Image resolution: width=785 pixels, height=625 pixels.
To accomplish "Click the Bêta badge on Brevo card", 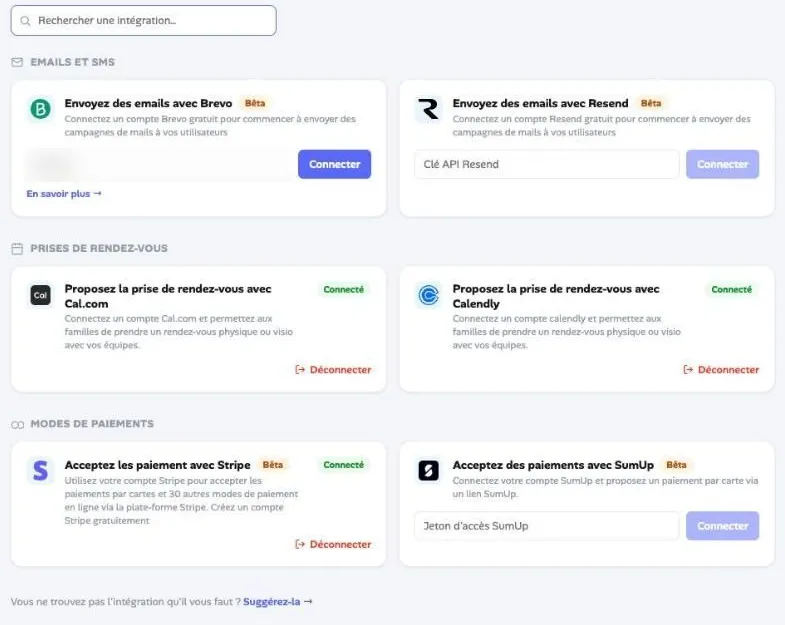I will point(255,103).
